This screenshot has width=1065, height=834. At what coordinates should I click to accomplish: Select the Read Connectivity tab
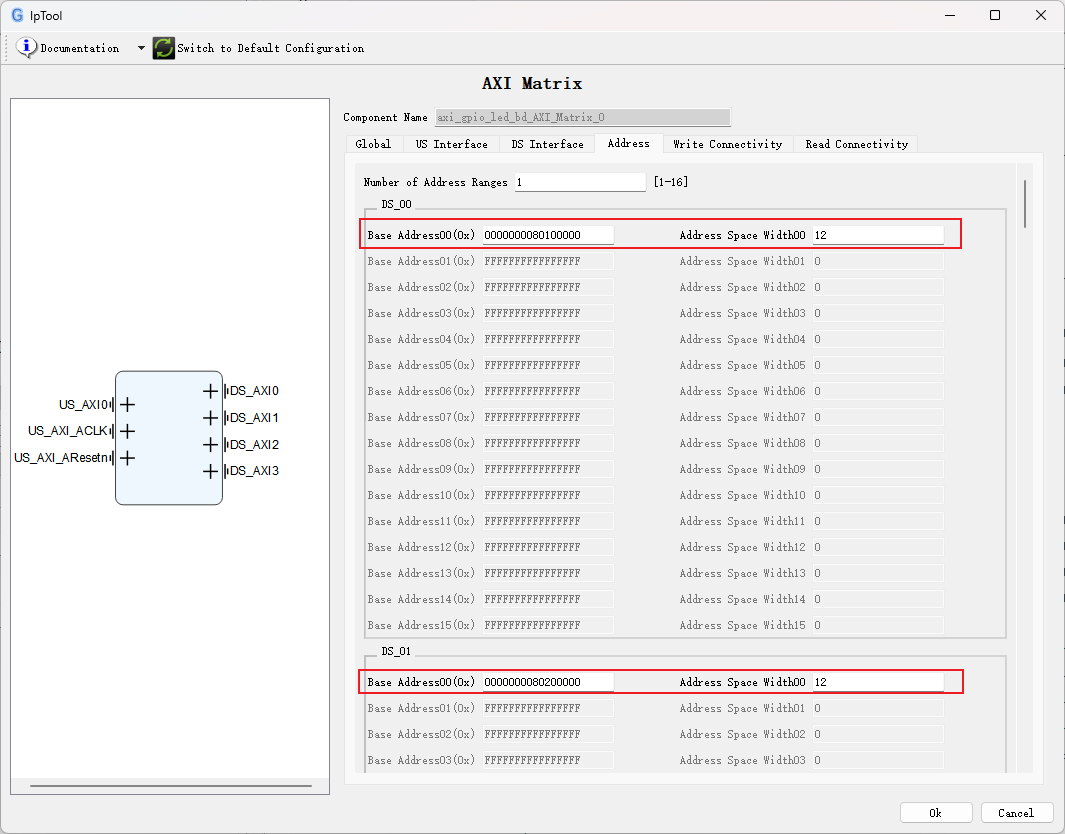(856, 144)
